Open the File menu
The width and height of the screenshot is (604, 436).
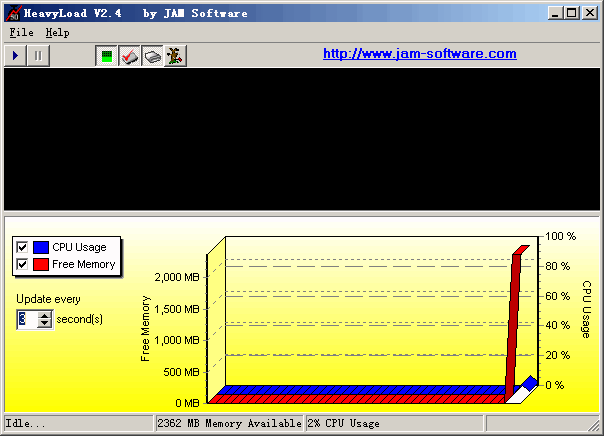click(21, 32)
